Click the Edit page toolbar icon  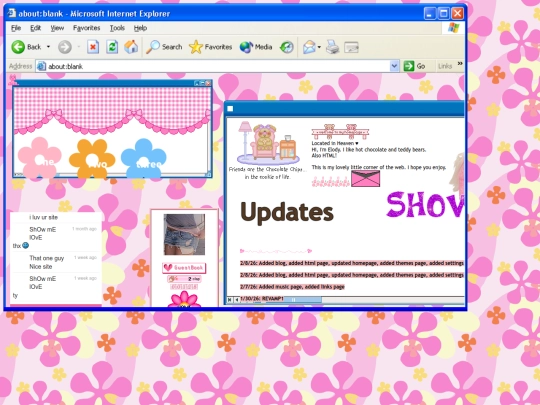pyautogui.click(x=351, y=47)
